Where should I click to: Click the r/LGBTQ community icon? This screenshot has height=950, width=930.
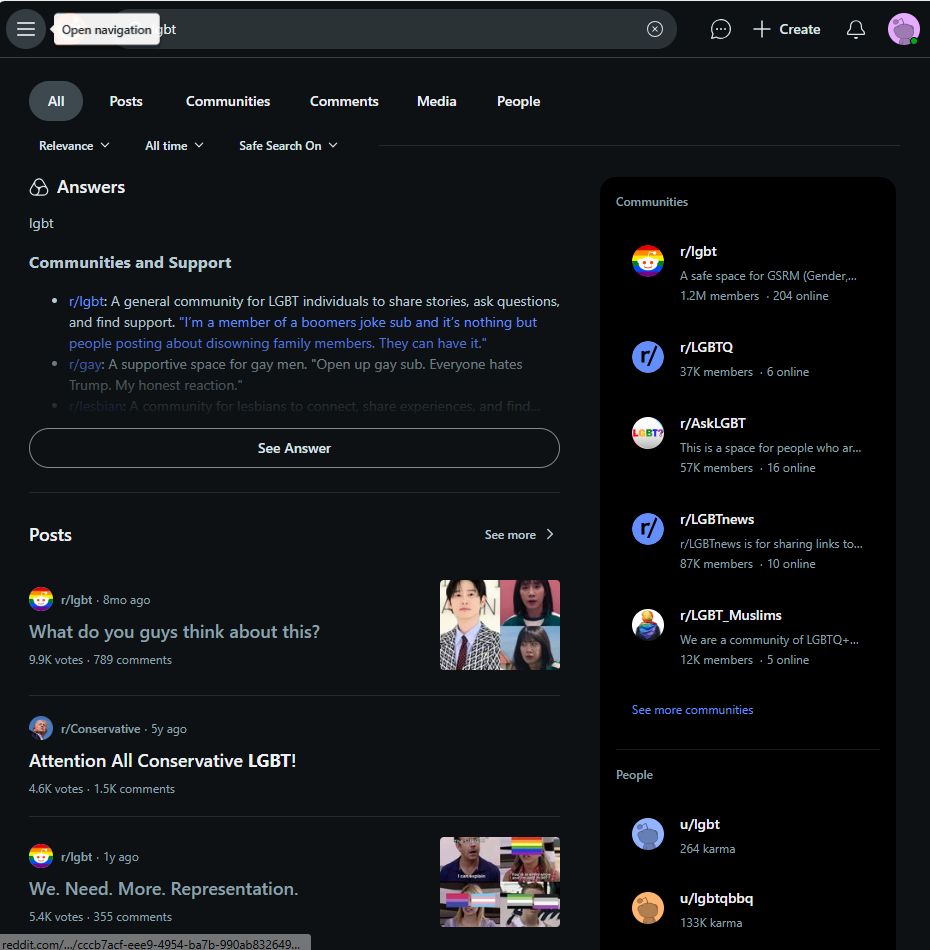pyautogui.click(x=648, y=357)
